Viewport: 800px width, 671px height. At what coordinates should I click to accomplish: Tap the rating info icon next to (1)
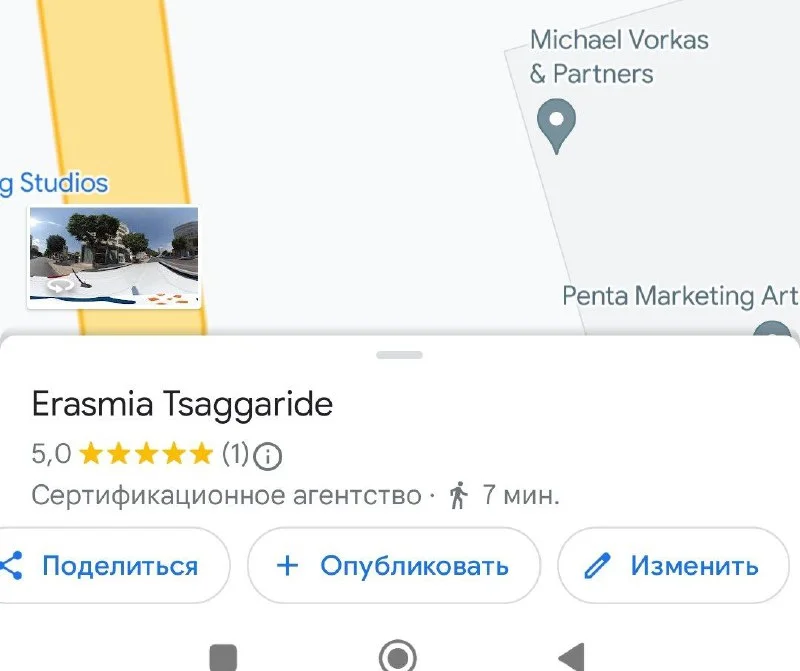267,456
